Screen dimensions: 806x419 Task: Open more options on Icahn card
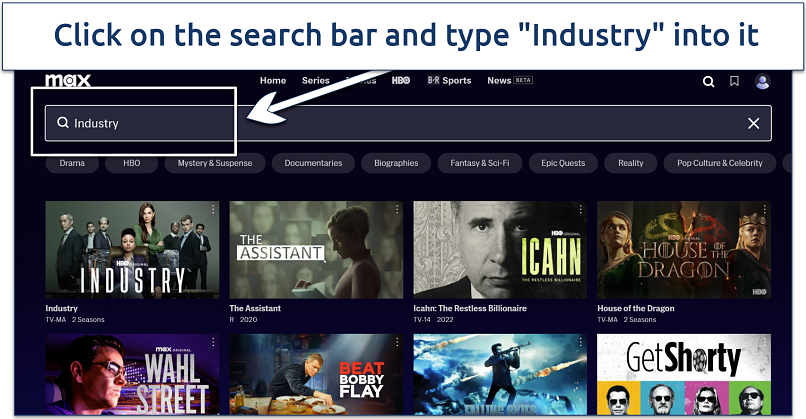coord(580,209)
